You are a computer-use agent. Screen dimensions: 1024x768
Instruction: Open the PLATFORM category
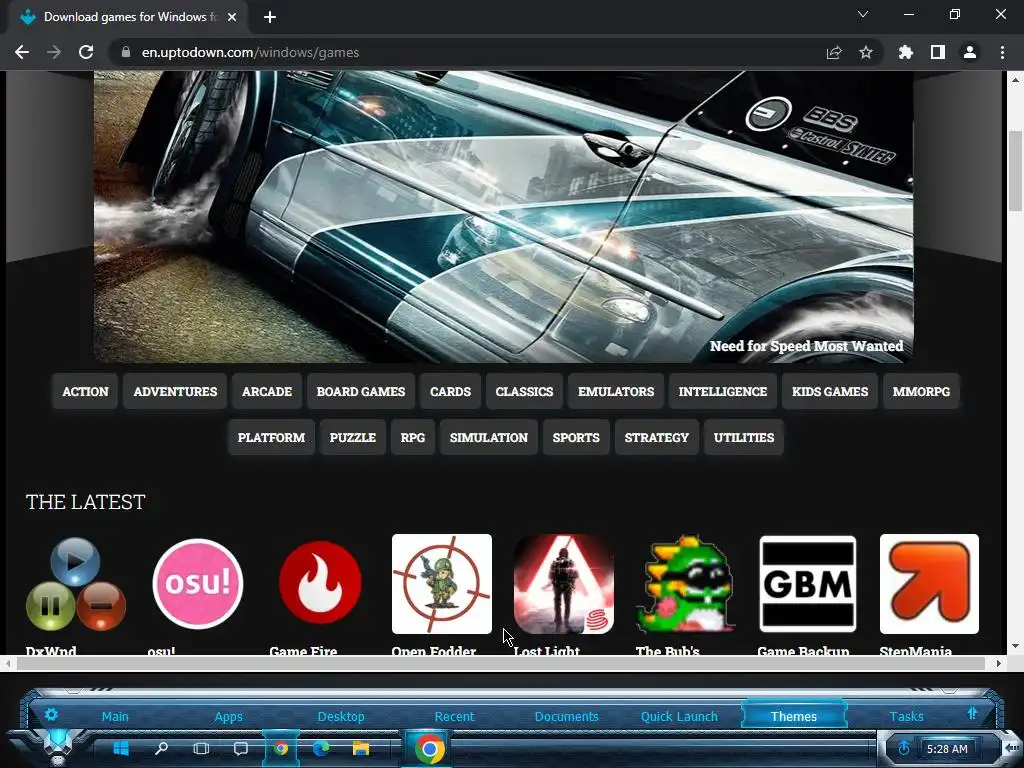(272, 438)
